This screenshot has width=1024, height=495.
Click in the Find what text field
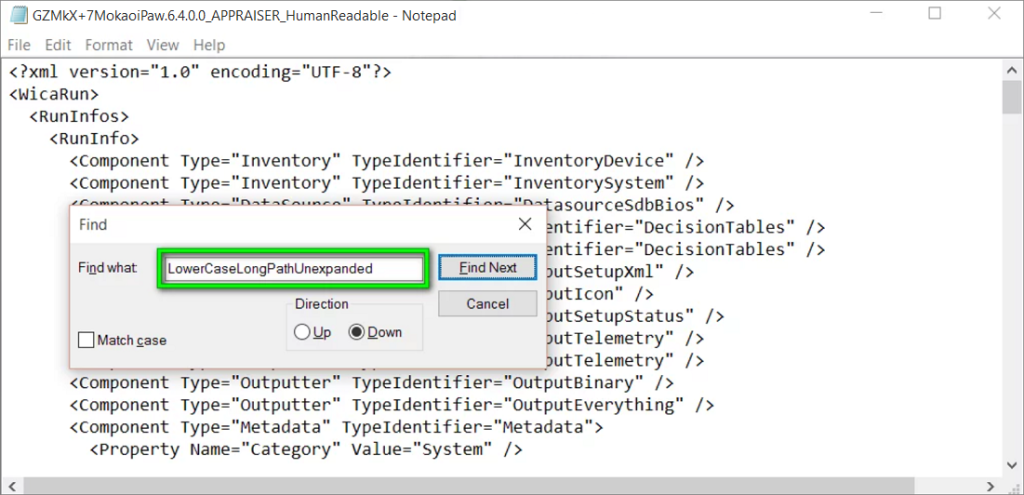tap(294, 269)
